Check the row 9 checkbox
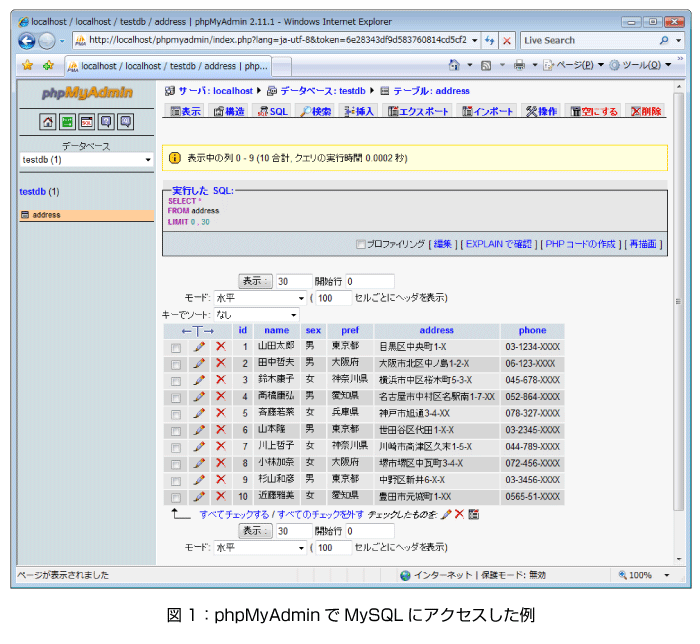The width and height of the screenshot is (700, 644). [176, 481]
